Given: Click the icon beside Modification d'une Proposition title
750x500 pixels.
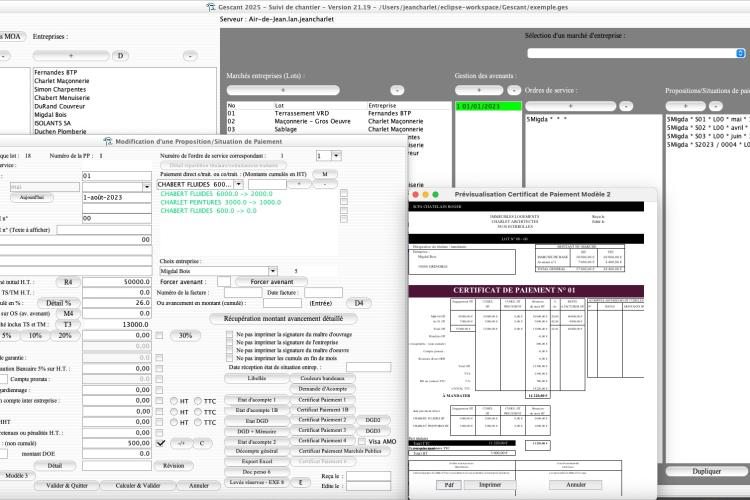Looking at the screenshot, I should [108, 141].
